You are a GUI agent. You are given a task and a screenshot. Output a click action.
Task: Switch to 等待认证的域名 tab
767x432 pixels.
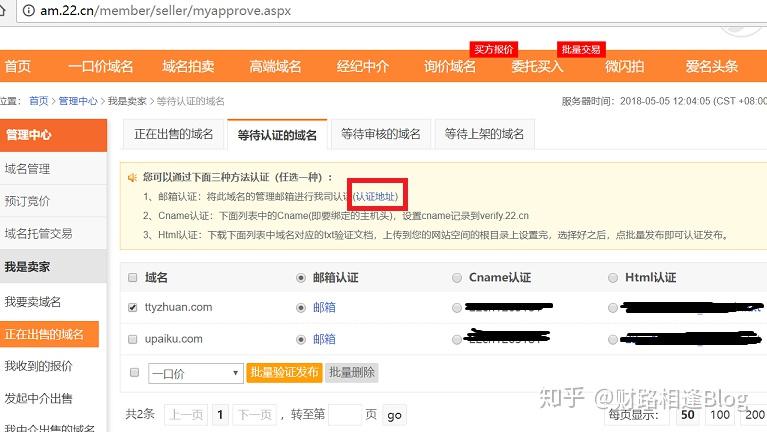[x=277, y=135]
